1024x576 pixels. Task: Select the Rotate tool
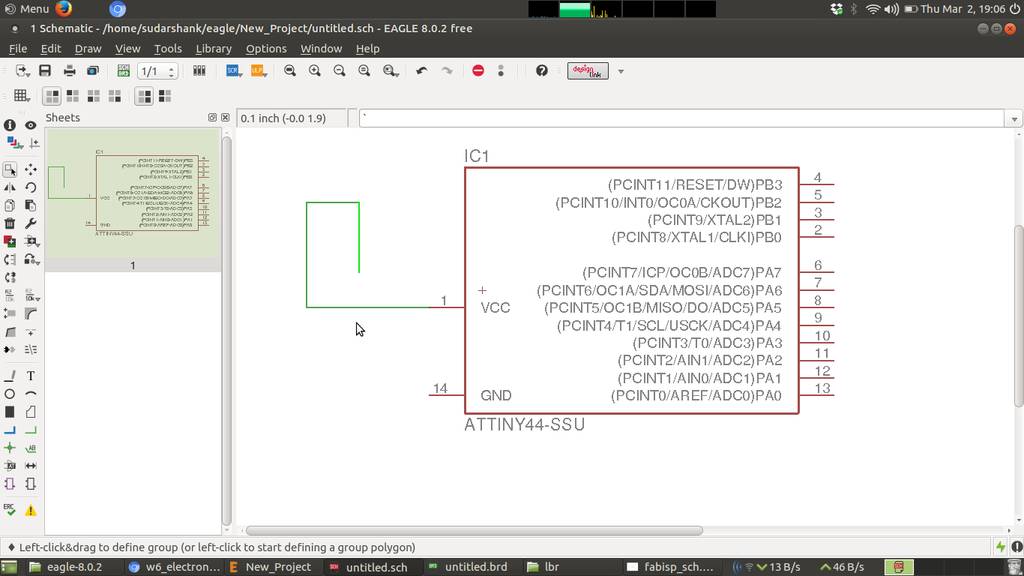click(31, 187)
